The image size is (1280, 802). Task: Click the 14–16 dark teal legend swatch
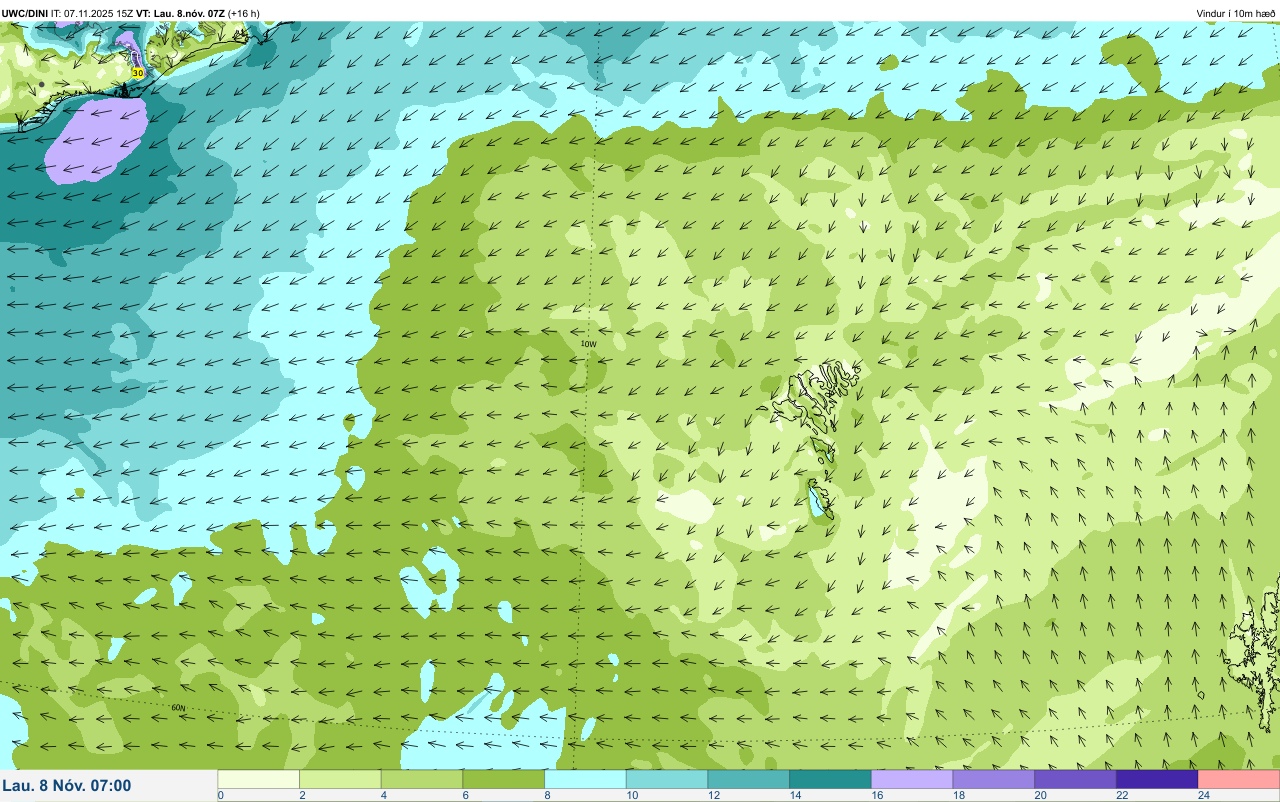coord(831,779)
